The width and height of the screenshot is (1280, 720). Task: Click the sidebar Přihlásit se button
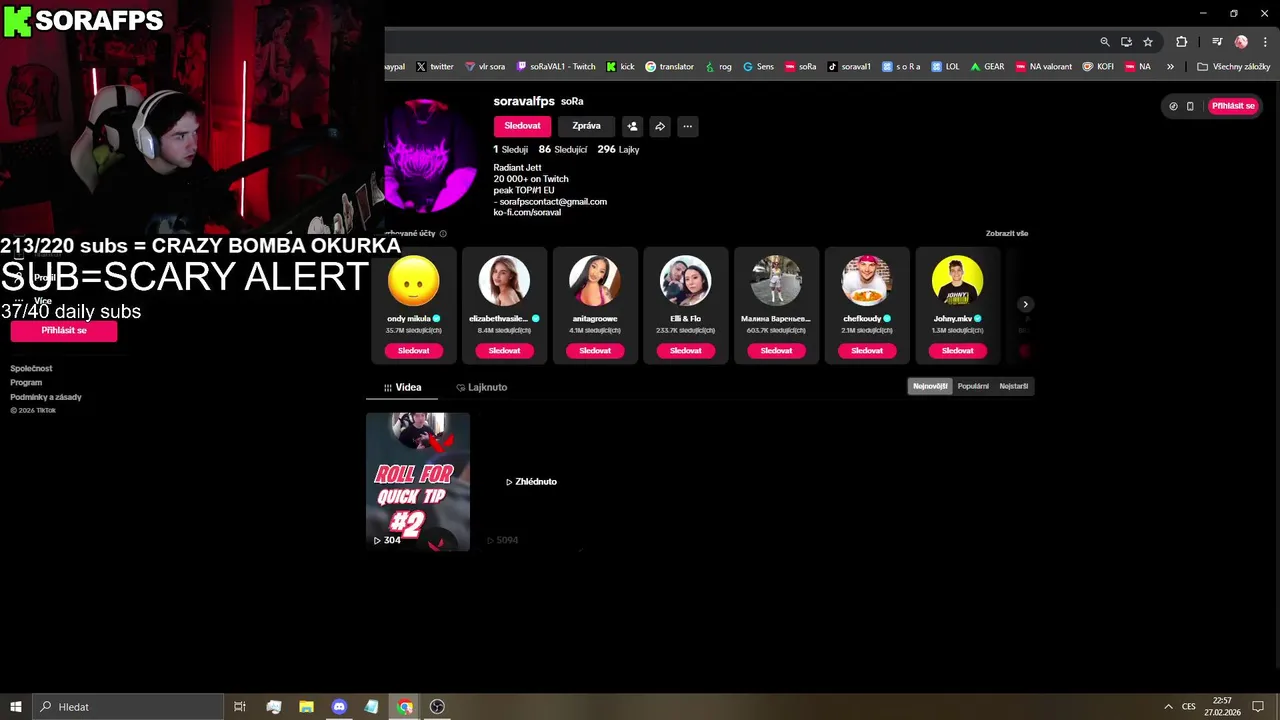tap(64, 330)
